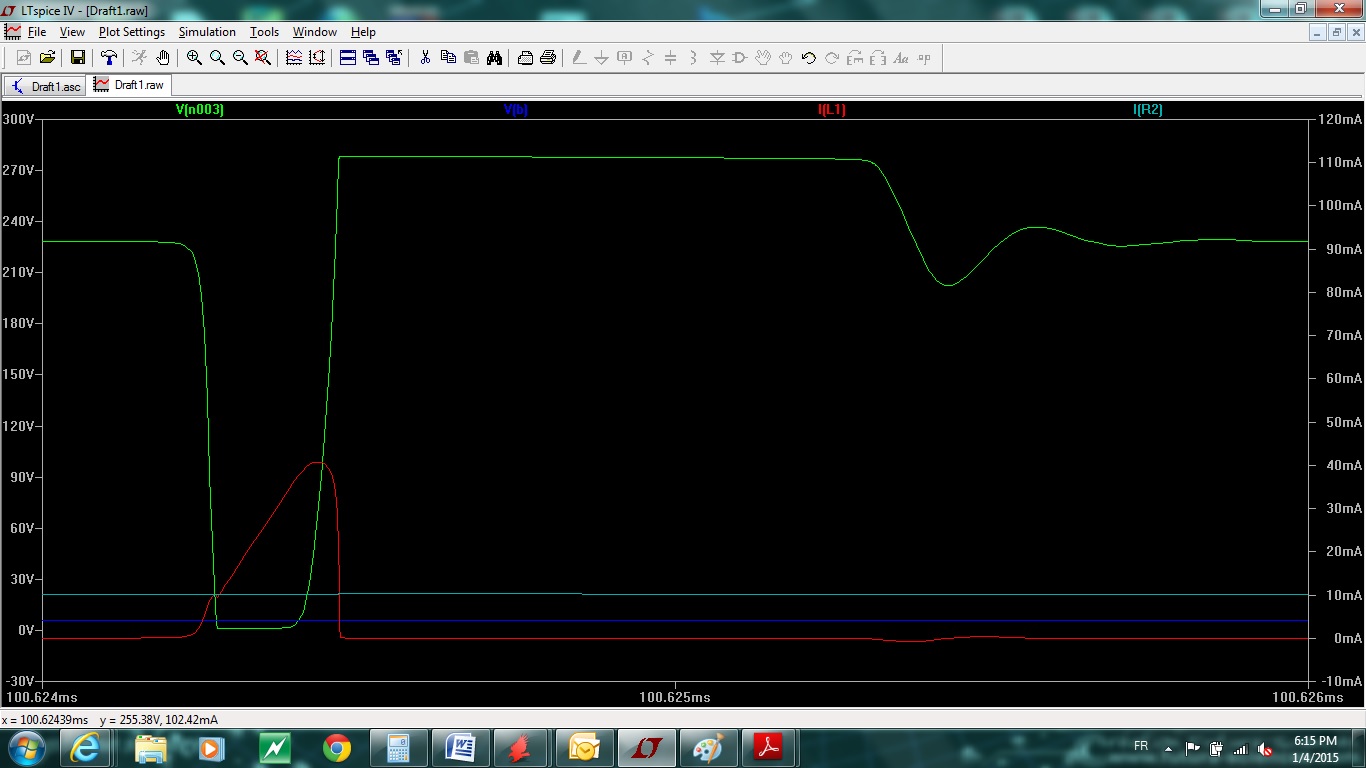The height and width of the screenshot is (768, 1366).
Task: Select the Zoom In magnifier tool
Action: [194, 58]
